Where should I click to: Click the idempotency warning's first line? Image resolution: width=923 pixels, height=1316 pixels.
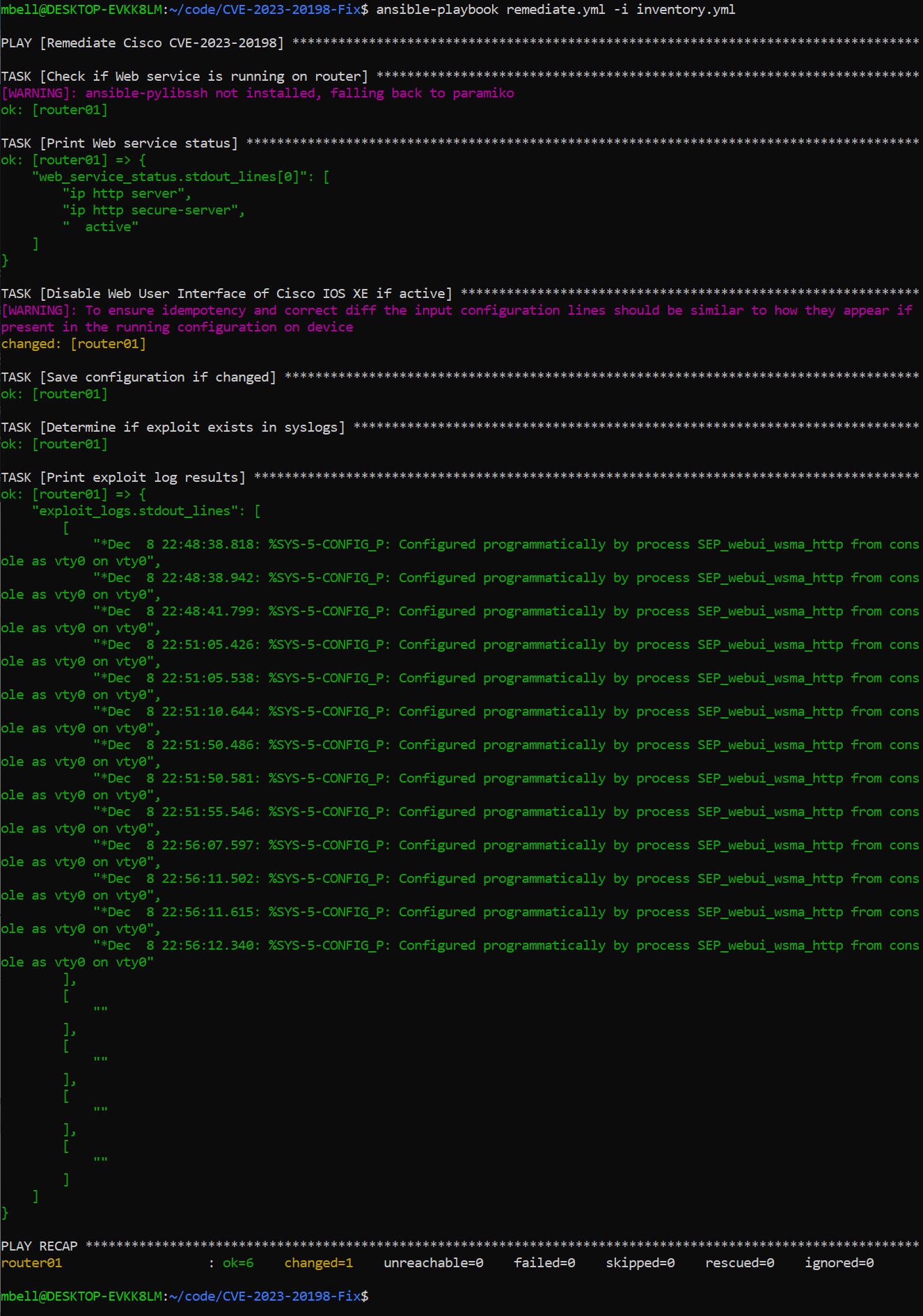pyautogui.click(x=457, y=311)
